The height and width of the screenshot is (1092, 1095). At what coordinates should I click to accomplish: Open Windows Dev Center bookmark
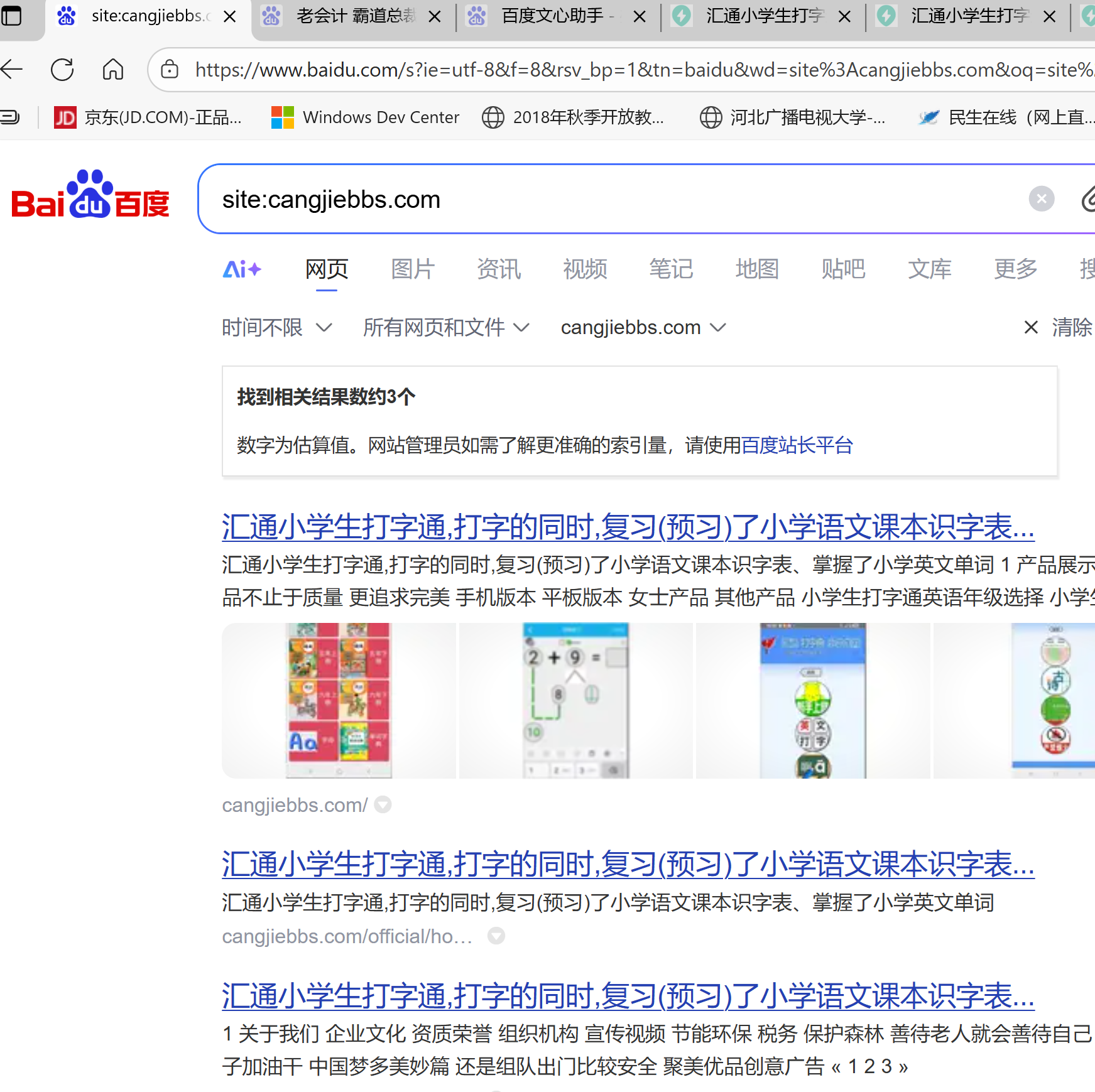365,117
